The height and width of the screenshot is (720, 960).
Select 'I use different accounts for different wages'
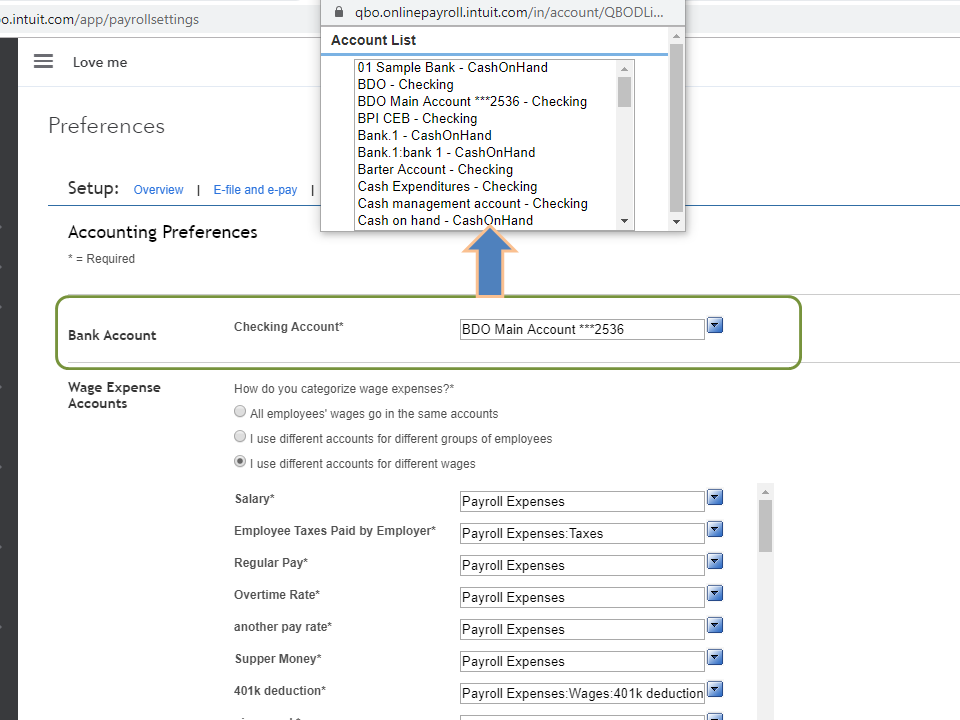pos(240,462)
